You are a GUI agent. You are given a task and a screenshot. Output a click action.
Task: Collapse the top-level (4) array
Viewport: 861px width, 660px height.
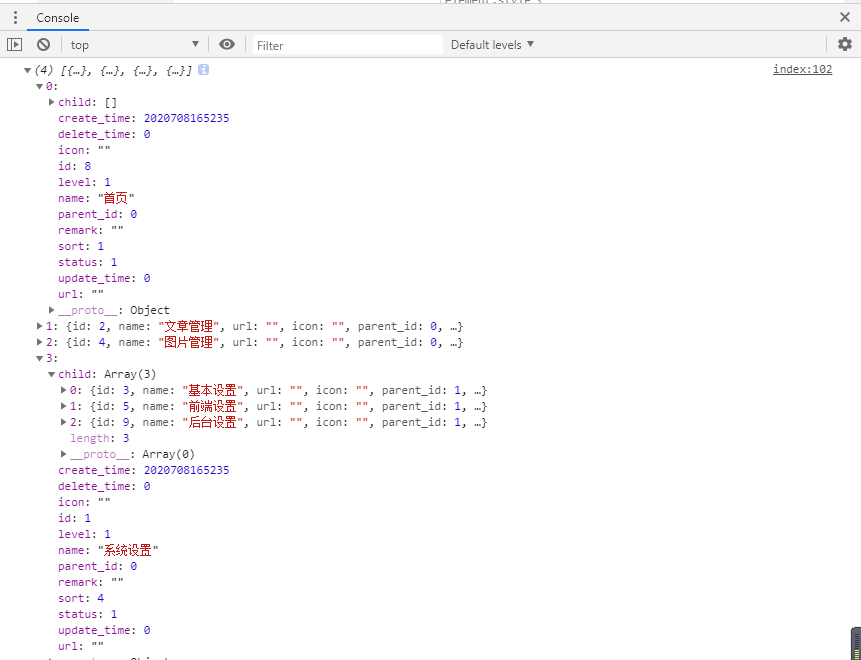[28, 71]
